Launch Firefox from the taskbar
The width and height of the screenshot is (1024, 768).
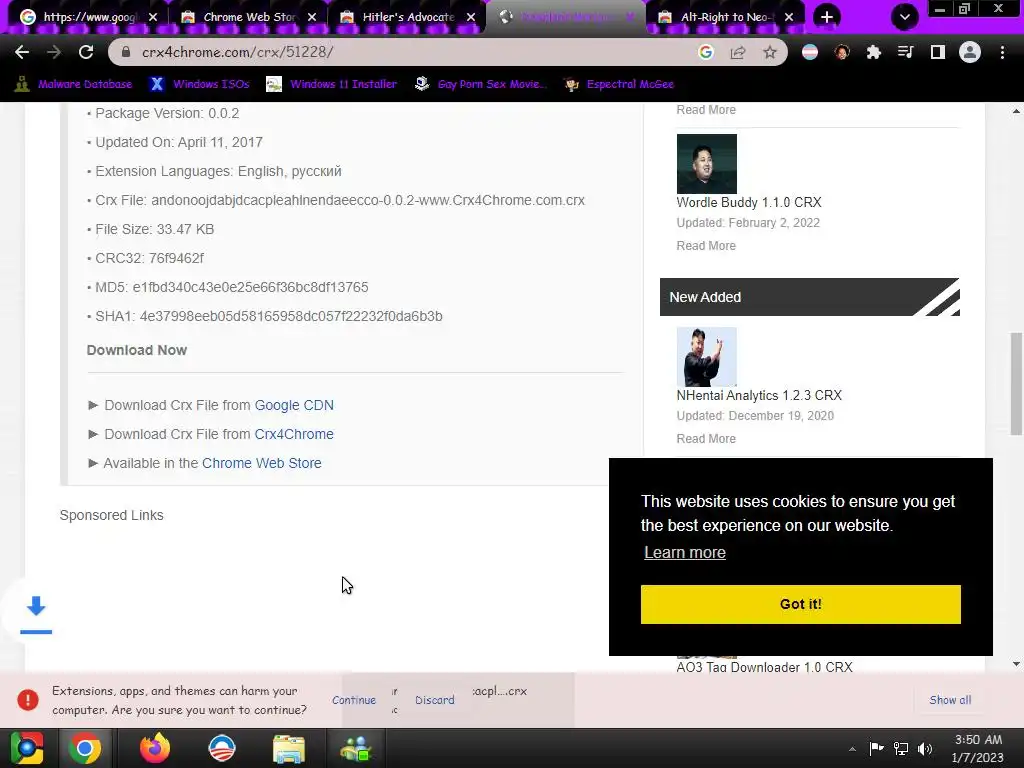point(155,748)
